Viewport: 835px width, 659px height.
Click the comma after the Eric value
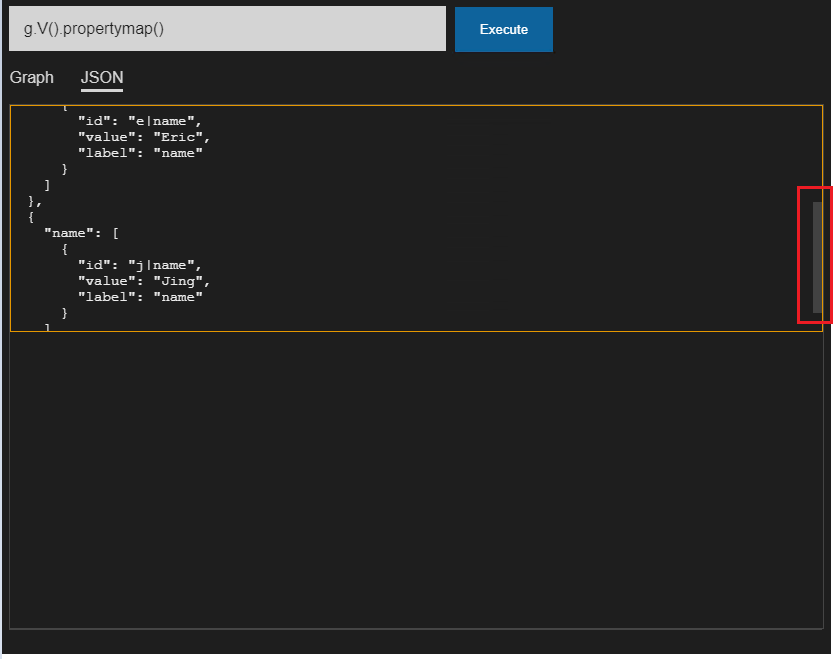click(207, 136)
